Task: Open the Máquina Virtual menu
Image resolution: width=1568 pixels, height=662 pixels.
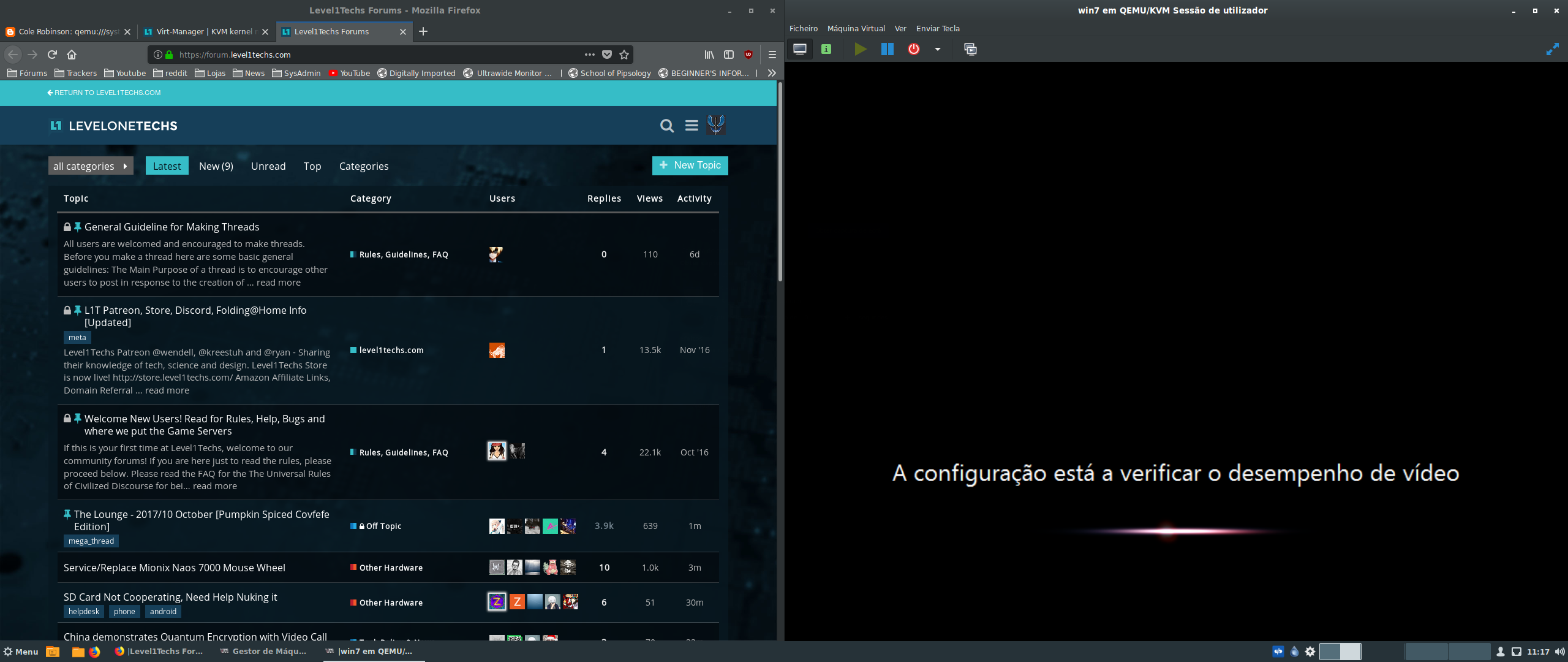Action: 856,29
